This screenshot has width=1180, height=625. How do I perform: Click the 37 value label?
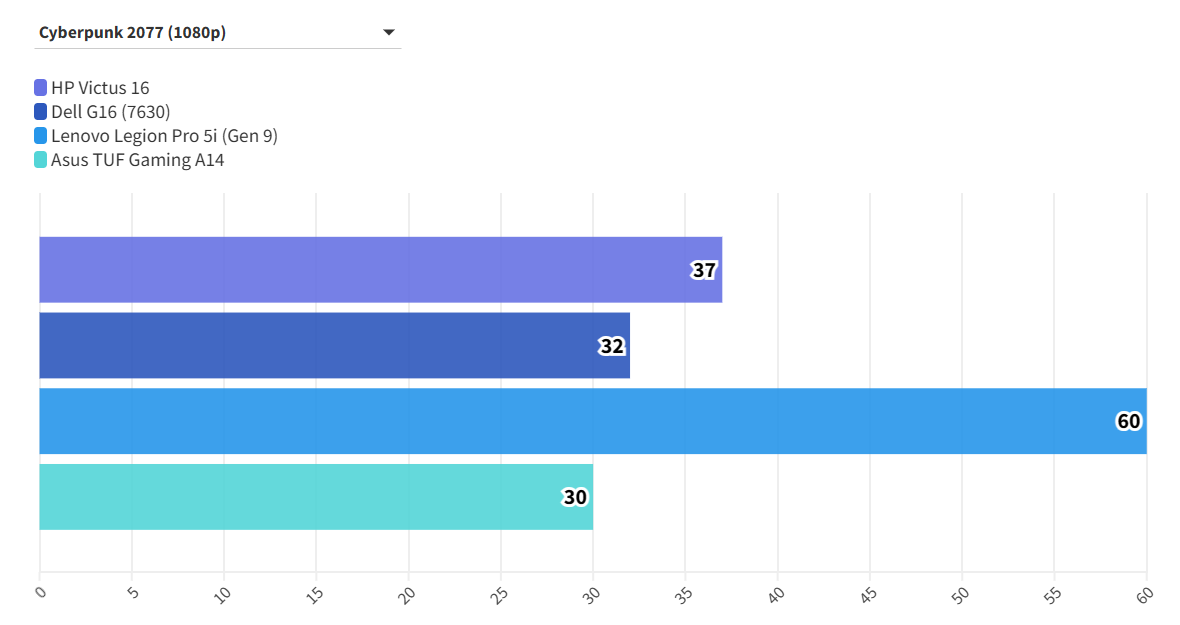704,270
